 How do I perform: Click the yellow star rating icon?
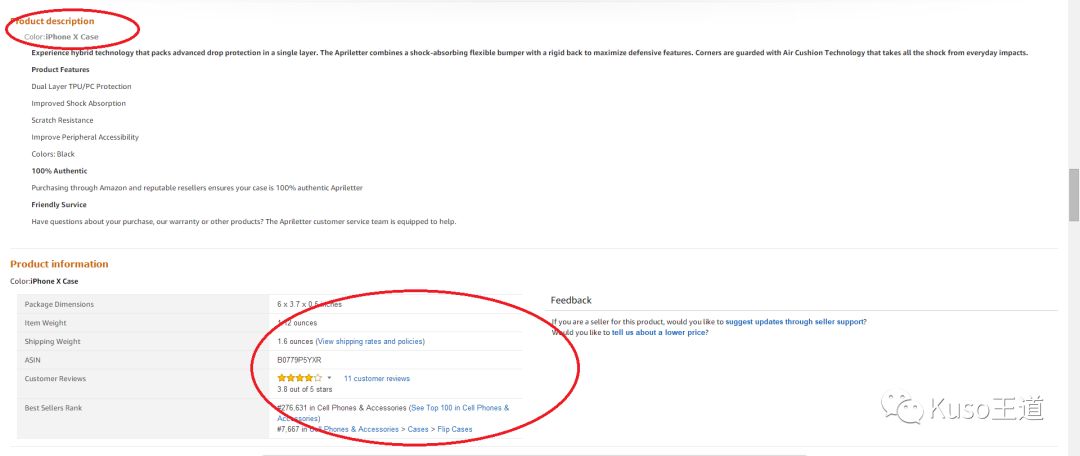click(295, 378)
